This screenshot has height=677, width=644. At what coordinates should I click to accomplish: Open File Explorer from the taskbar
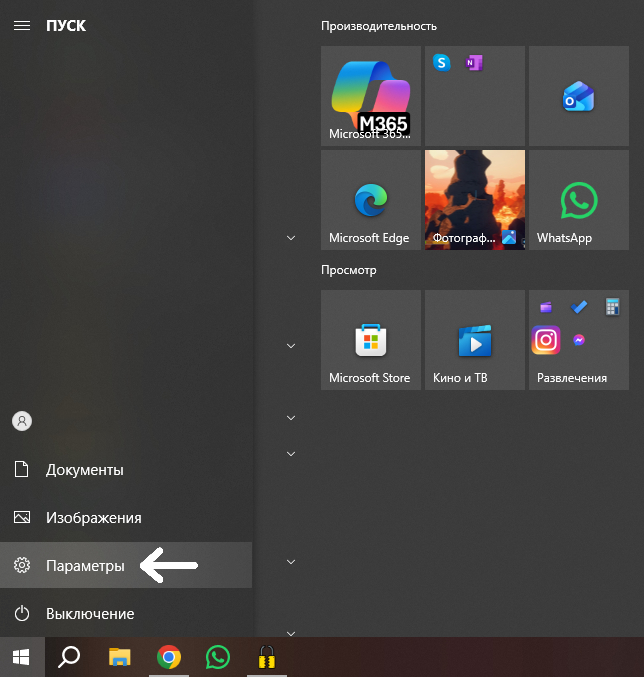coord(120,657)
